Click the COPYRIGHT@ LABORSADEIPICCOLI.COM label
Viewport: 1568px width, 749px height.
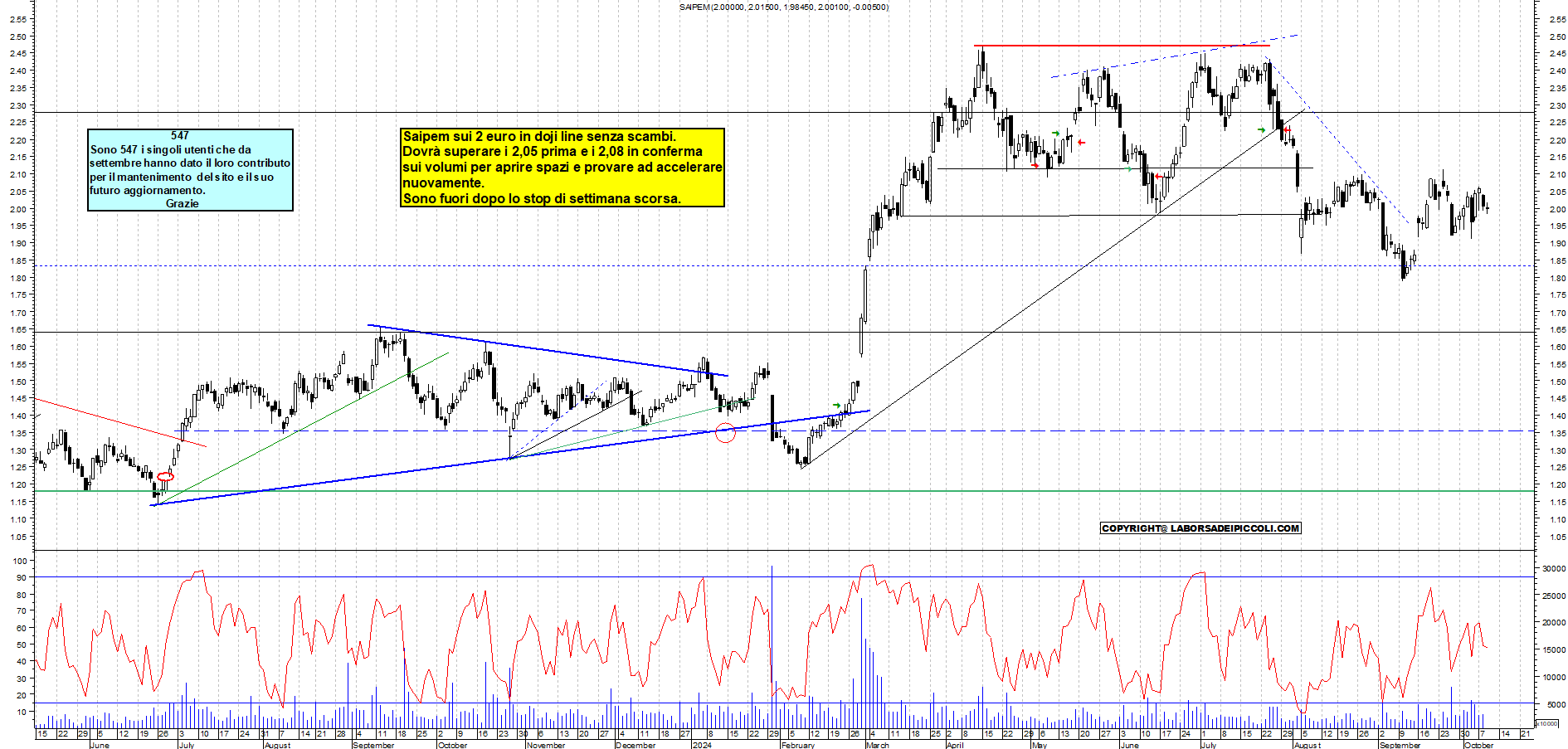coord(1200,528)
